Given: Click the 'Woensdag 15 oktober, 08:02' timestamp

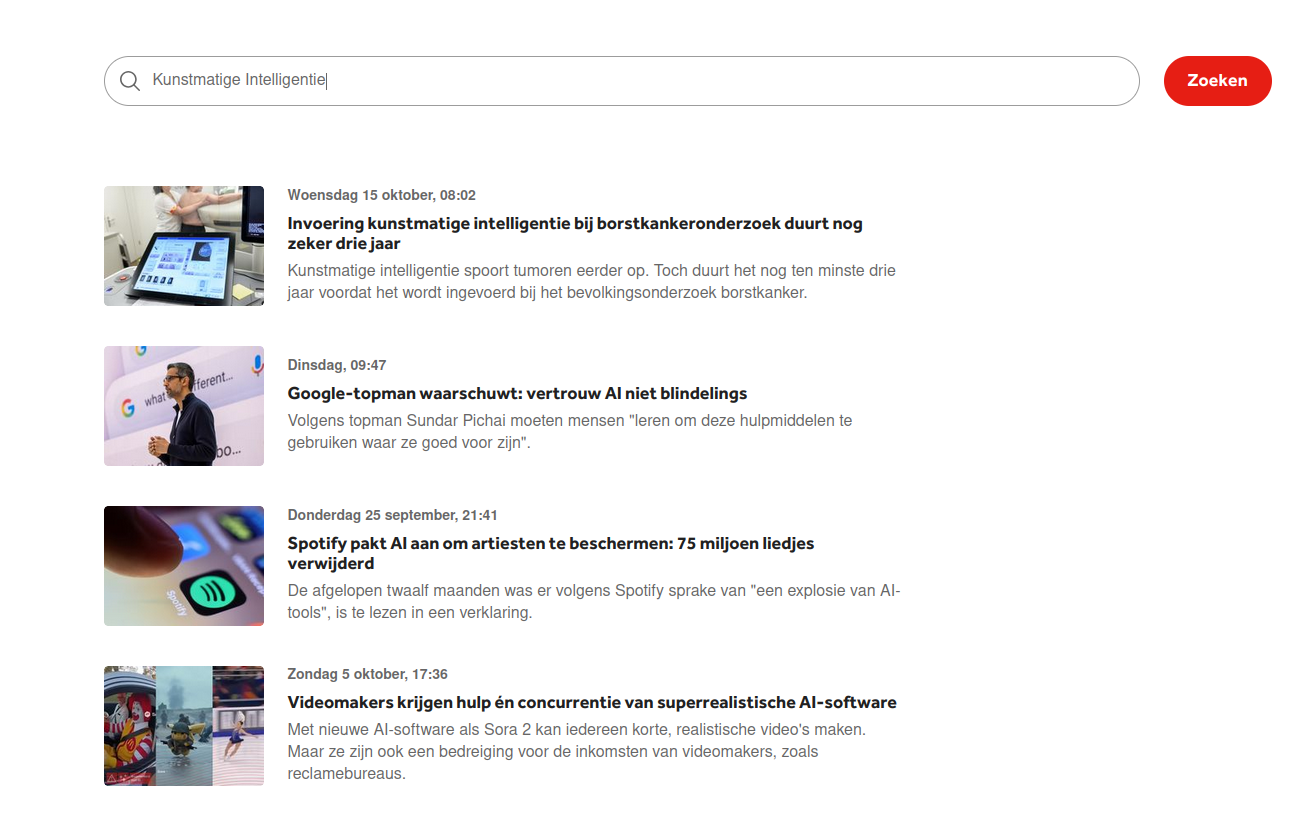Looking at the screenshot, I should pos(381,195).
